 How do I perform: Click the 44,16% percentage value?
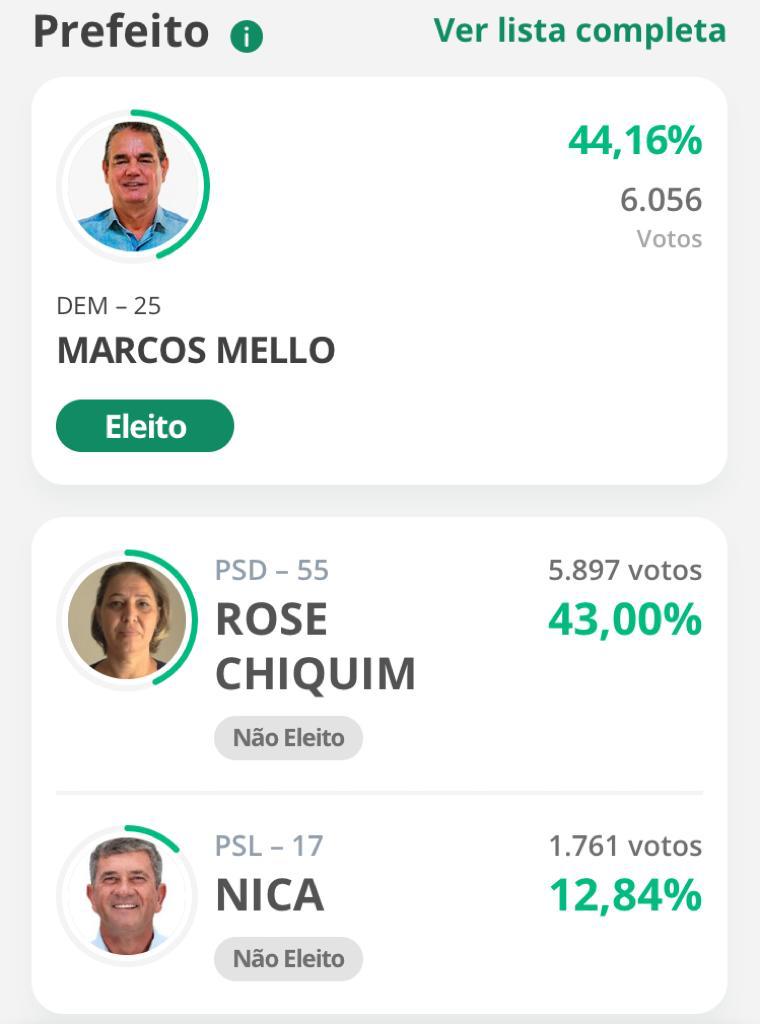(635, 140)
